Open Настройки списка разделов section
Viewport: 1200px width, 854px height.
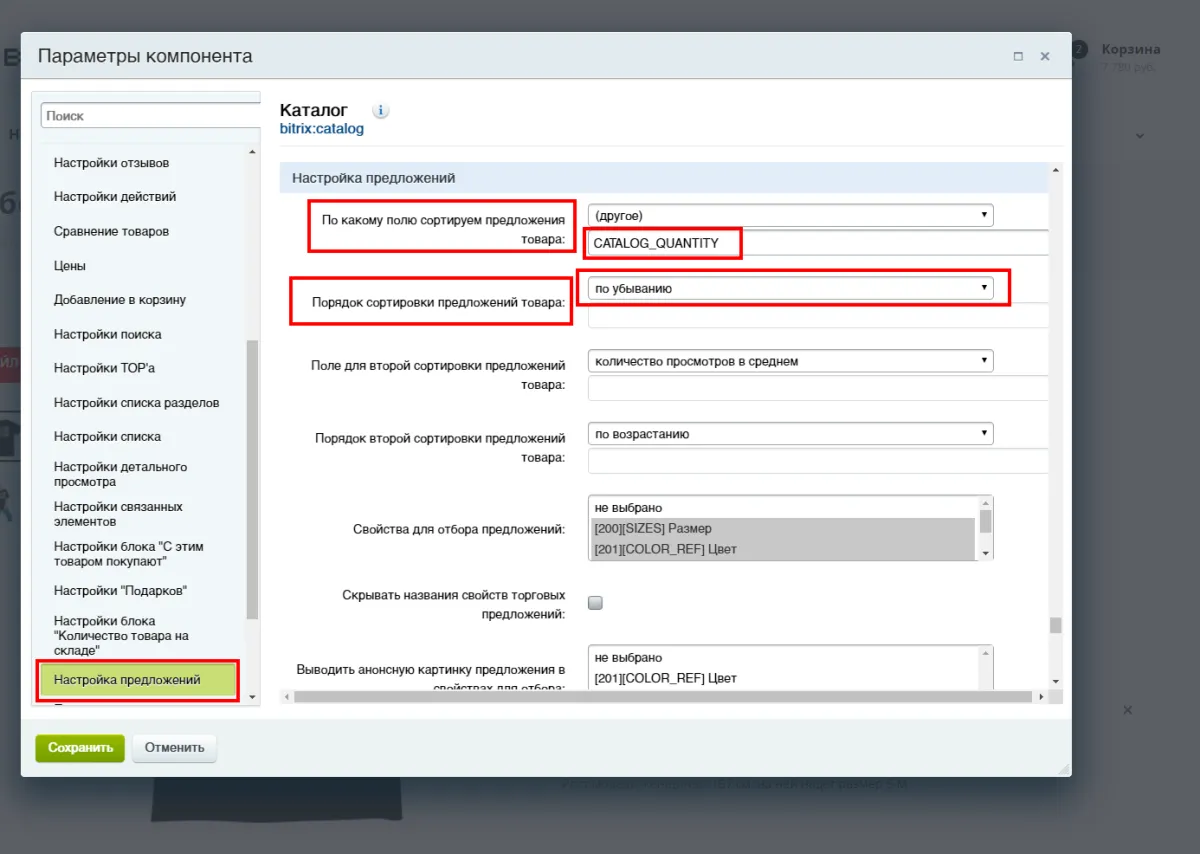[x=136, y=403]
